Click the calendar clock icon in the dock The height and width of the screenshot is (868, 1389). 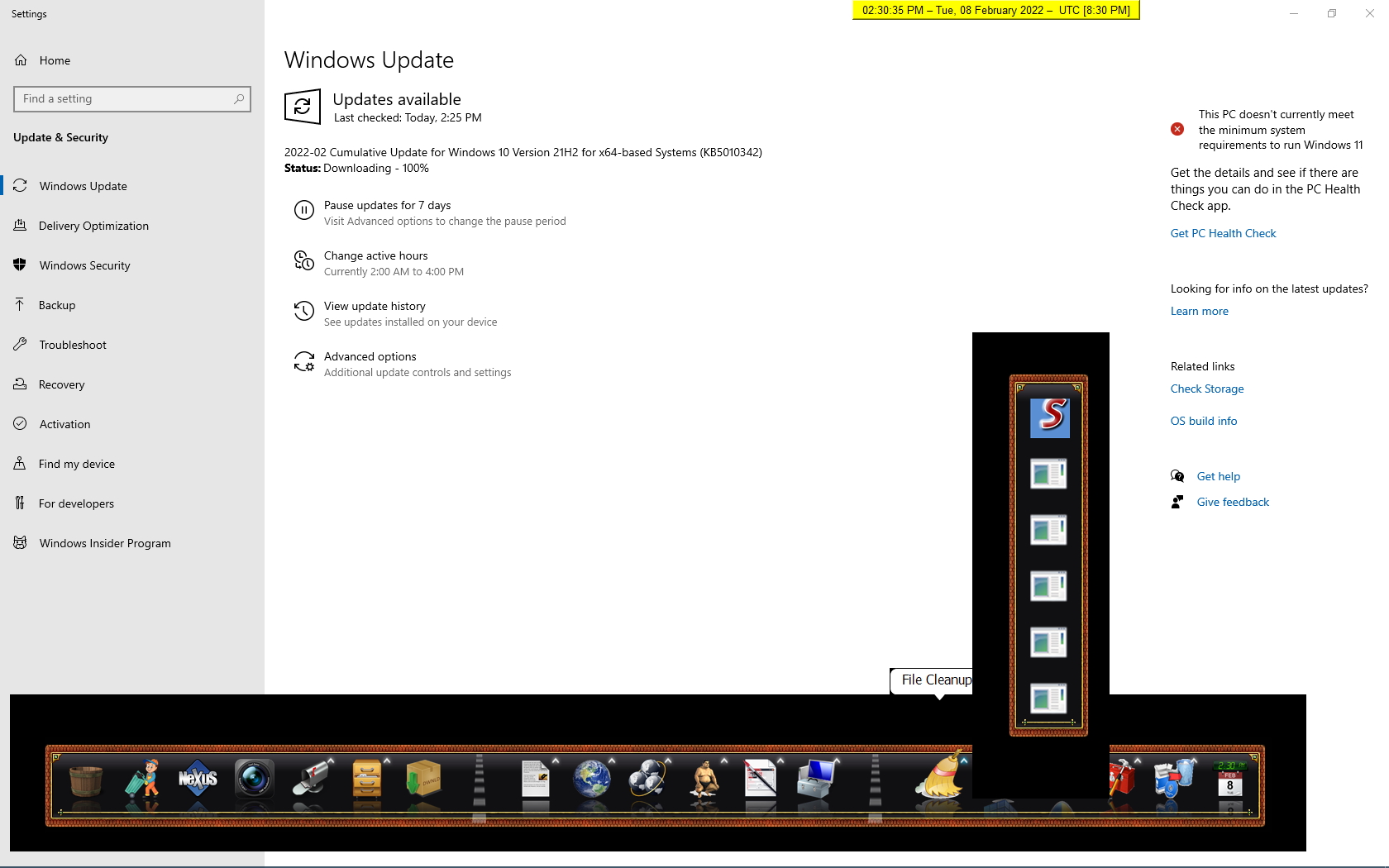click(1229, 778)
